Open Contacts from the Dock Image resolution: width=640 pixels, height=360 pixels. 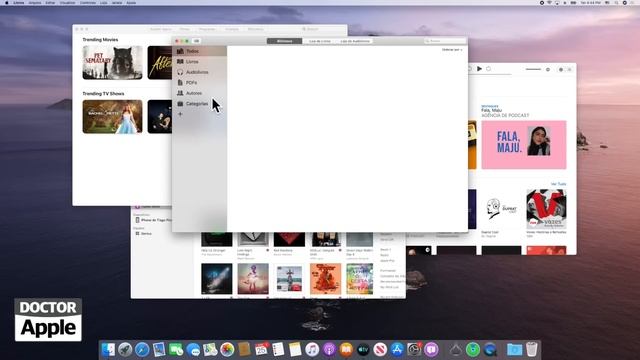click(244, 349)
